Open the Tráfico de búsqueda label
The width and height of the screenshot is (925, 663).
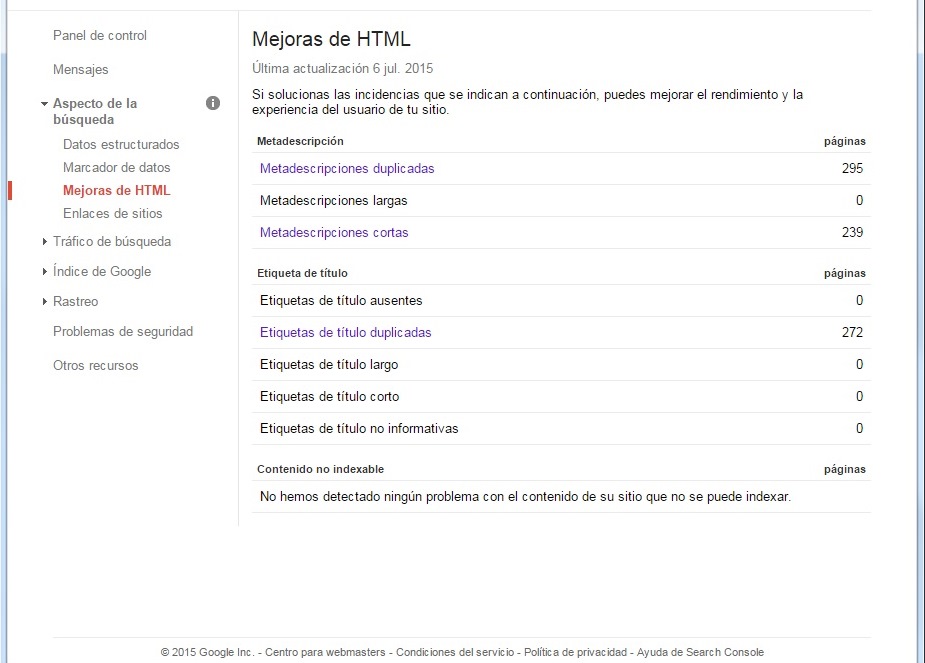point(112,241)
